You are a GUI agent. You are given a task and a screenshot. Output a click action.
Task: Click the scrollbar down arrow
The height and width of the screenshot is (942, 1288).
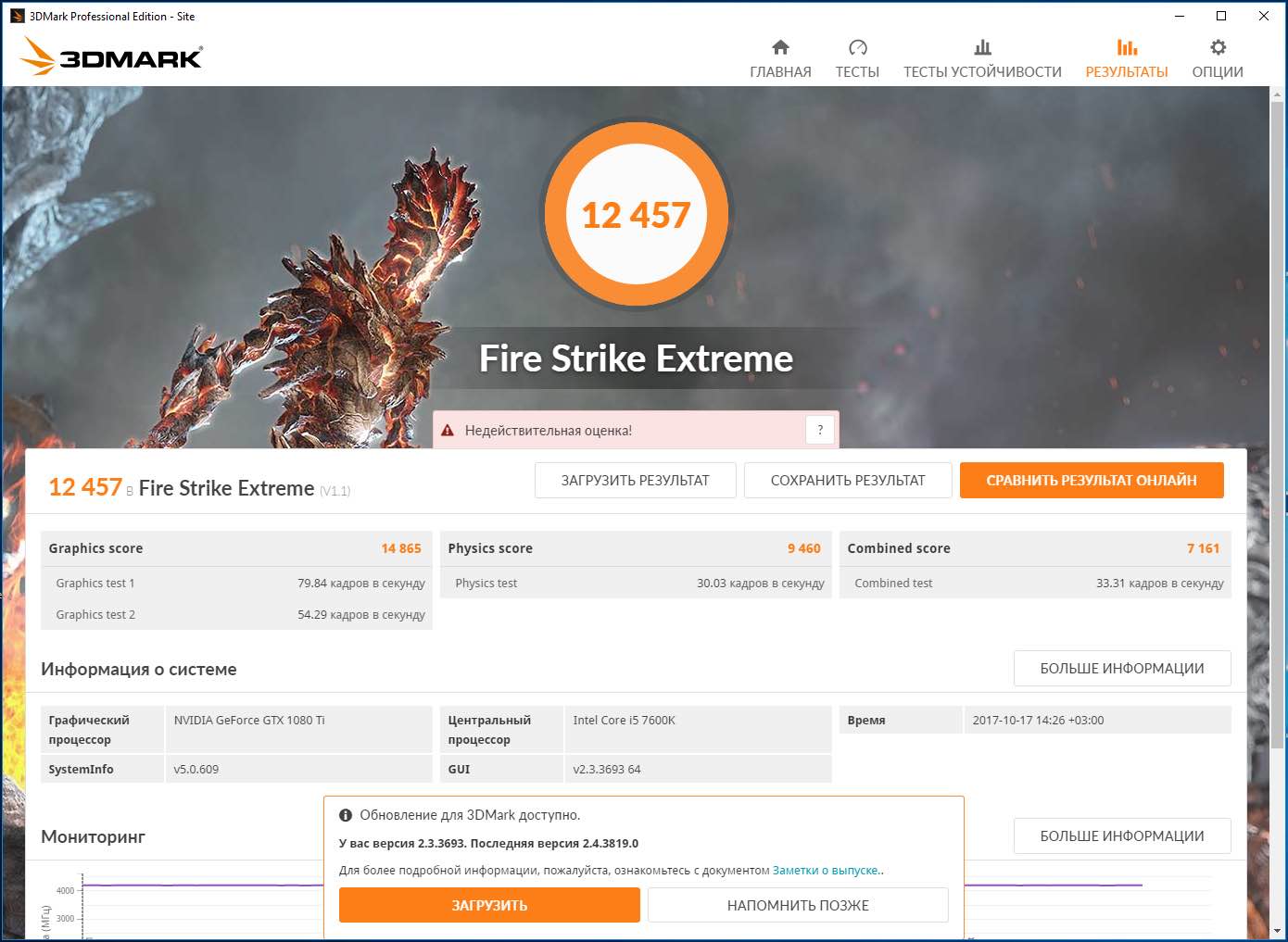(1278, 930)
